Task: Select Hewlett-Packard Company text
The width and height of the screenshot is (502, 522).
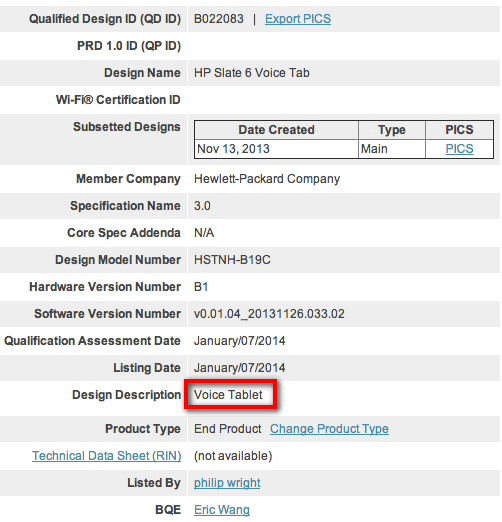Action: click(x=267, y=179)
